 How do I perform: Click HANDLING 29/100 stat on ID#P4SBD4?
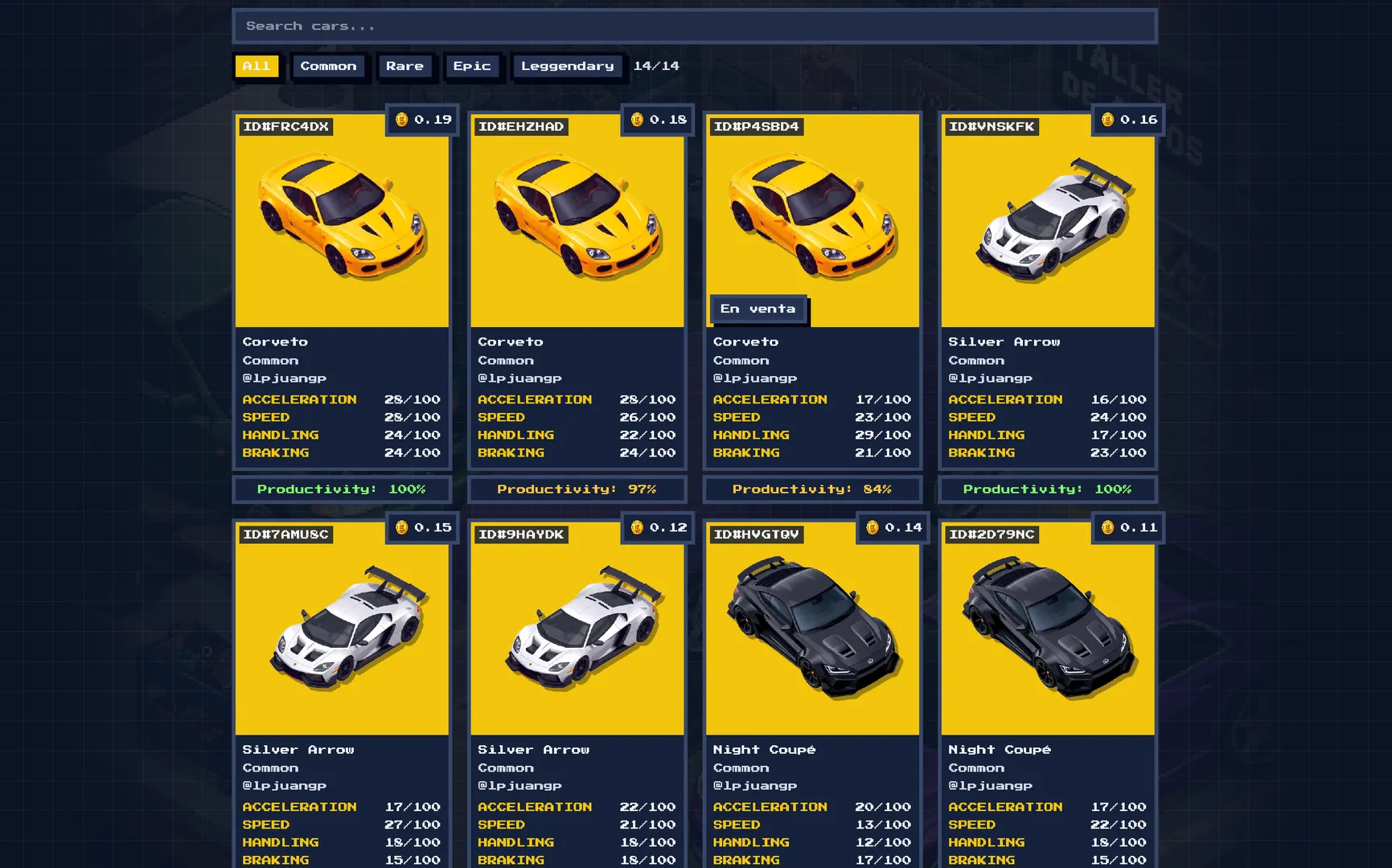(812, 435)
